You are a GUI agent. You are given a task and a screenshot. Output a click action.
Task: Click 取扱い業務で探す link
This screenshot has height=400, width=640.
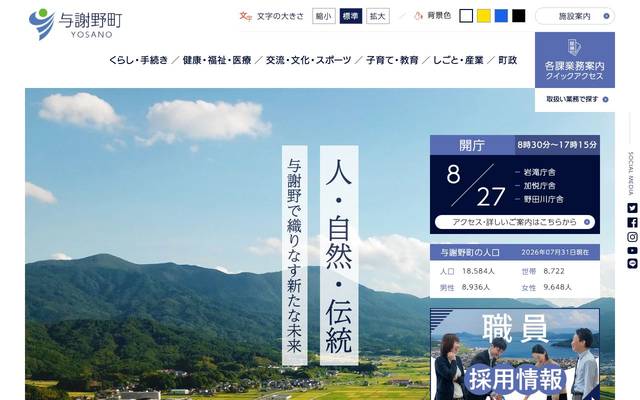[x=577, y=99]
